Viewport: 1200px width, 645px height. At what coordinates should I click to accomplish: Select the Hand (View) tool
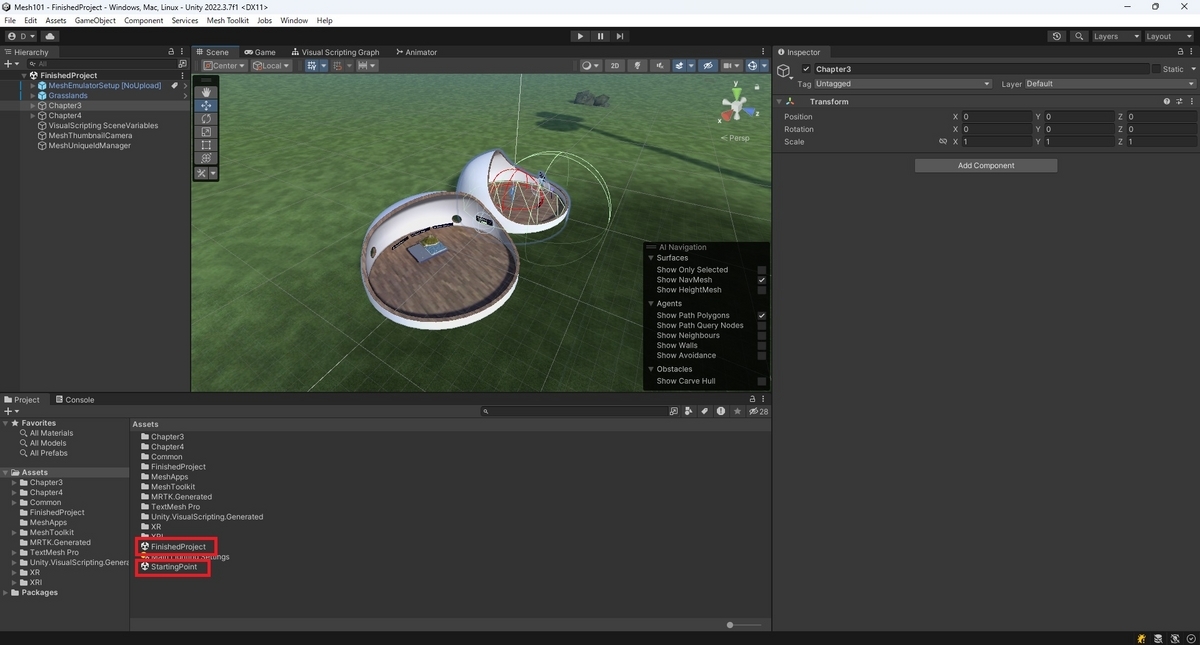pyautogui.click(x=206, y=92)
